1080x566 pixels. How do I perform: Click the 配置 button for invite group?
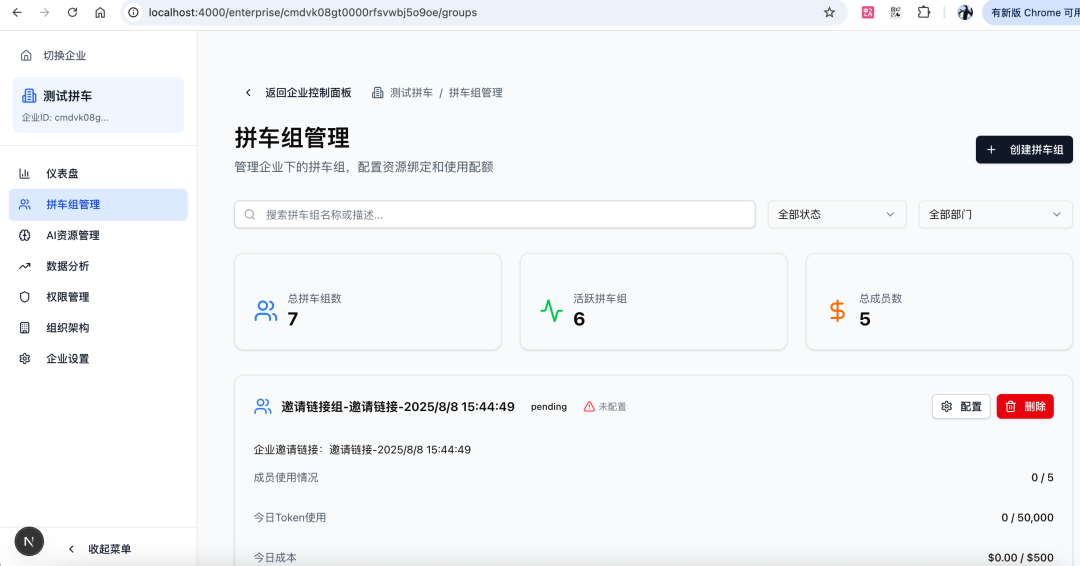pyautogui.click(x=961, y=406)
